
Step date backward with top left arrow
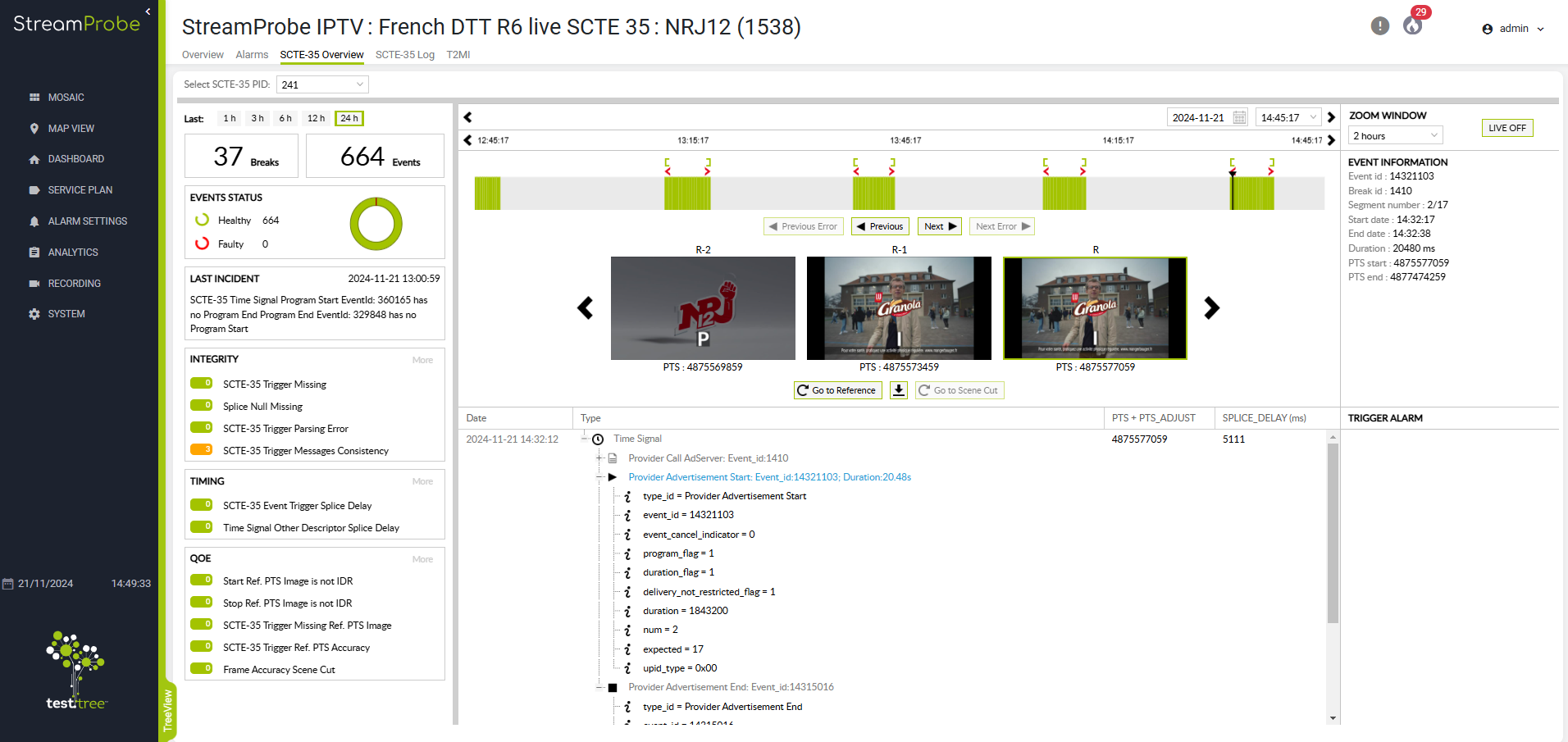468,117
